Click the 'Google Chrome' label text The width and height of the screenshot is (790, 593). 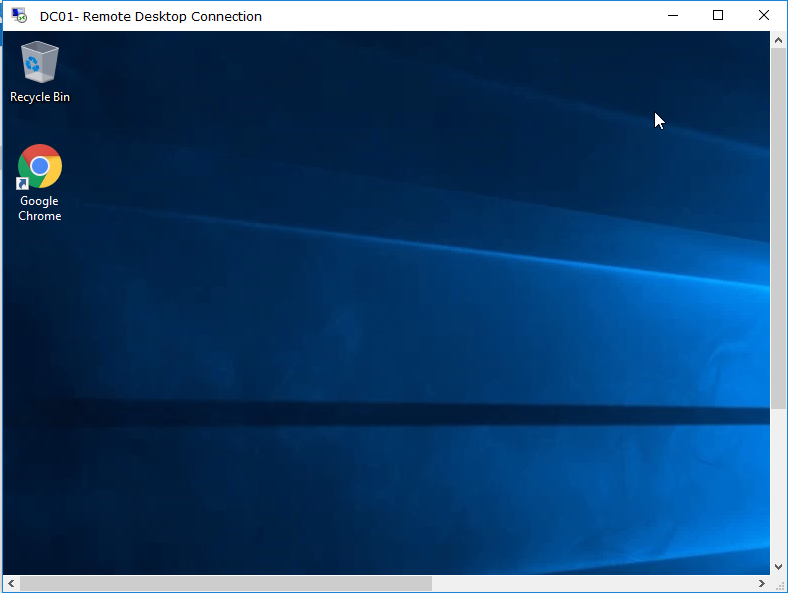pyautogui.click(x=40, y=208)
